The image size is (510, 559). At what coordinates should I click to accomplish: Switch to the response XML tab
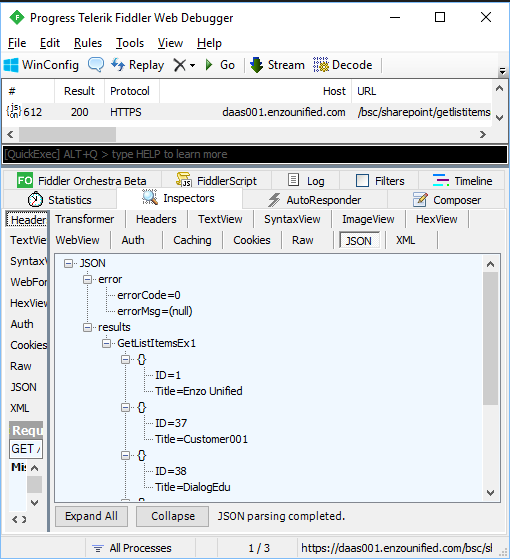(405, 240)
